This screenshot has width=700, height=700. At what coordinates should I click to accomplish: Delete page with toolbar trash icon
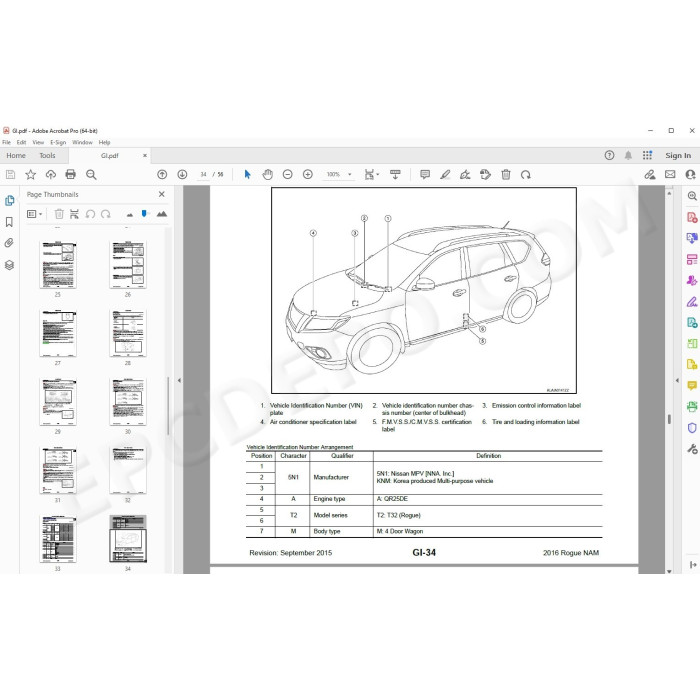point(506,175)
